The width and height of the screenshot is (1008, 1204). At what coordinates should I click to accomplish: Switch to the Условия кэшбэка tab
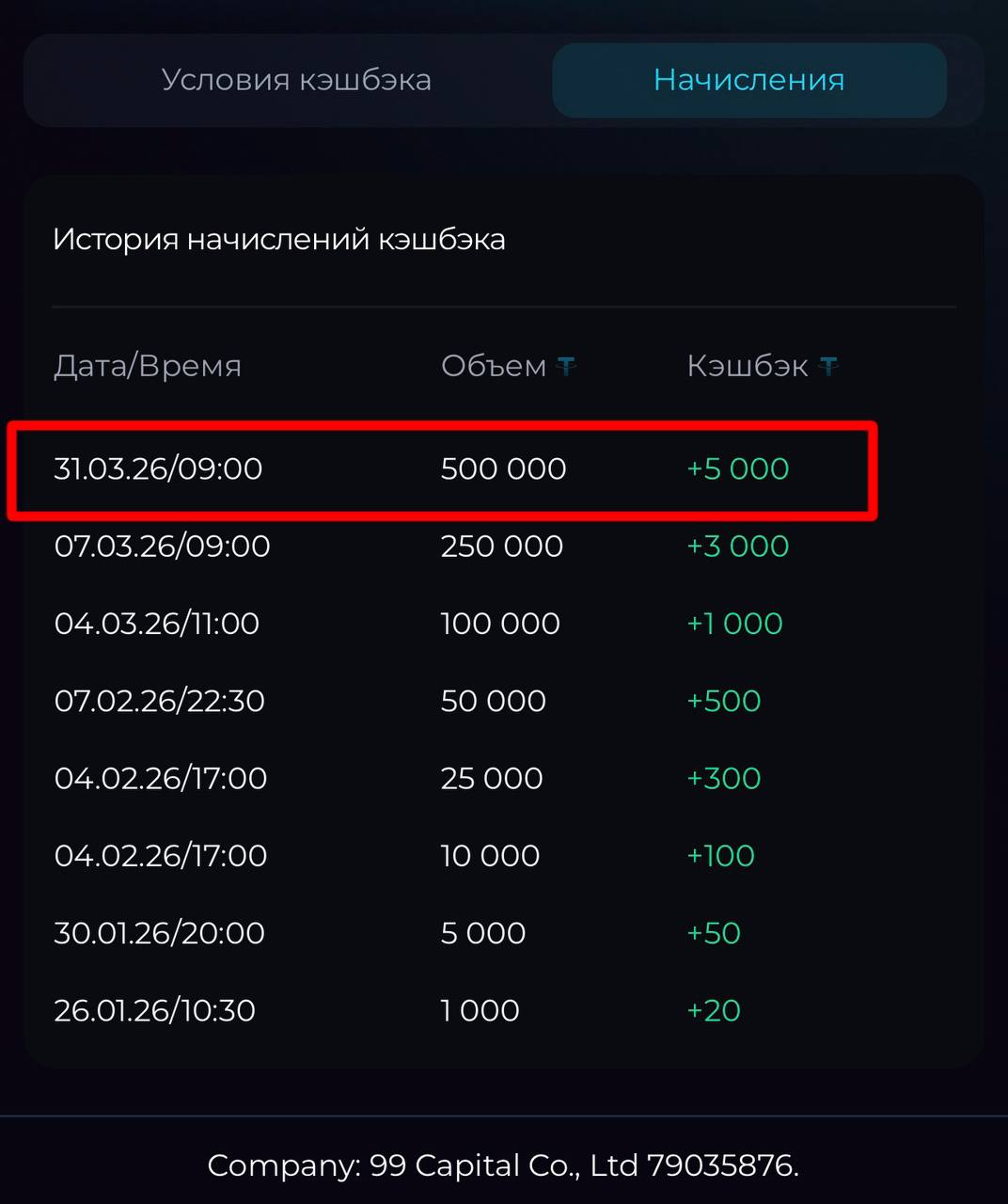point(296,80)
